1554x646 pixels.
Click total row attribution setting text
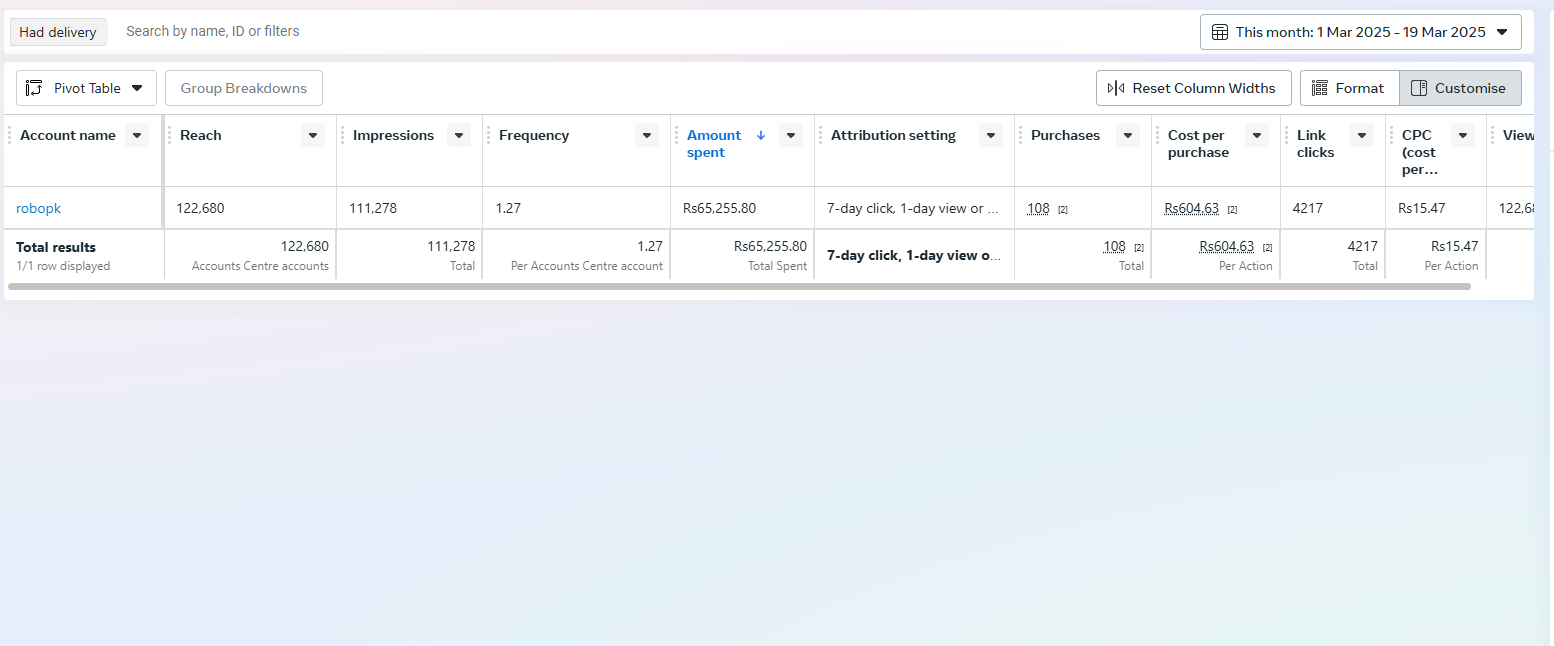point(914,255)
